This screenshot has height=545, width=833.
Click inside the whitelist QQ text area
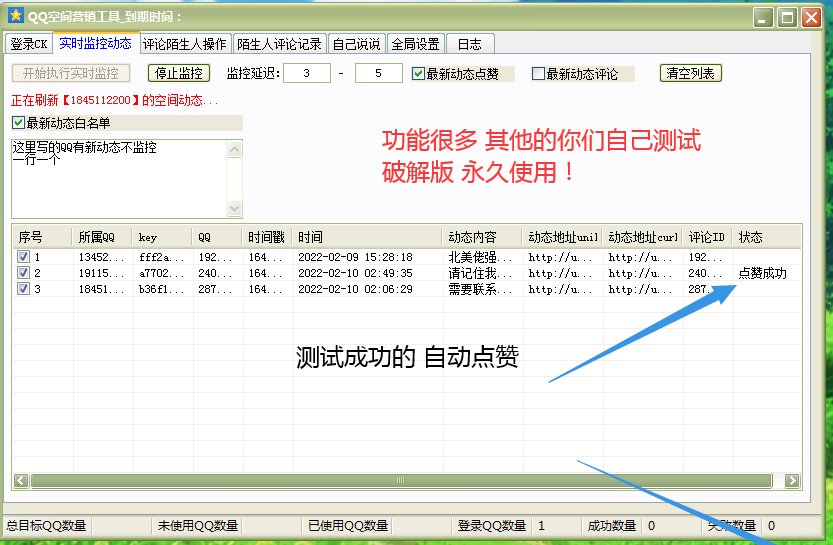pyautogui.click(x=120, y=179)
